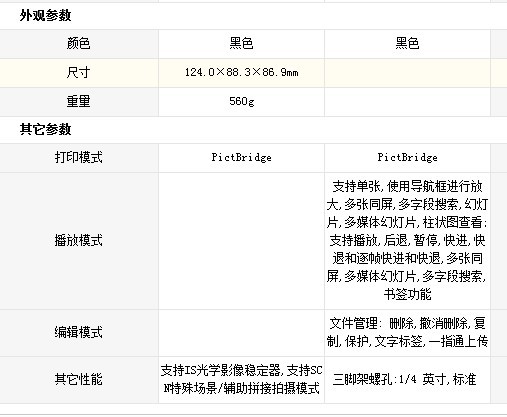Click second product's 黑色 color cell

pyautogui.click(x=407, y=43)
